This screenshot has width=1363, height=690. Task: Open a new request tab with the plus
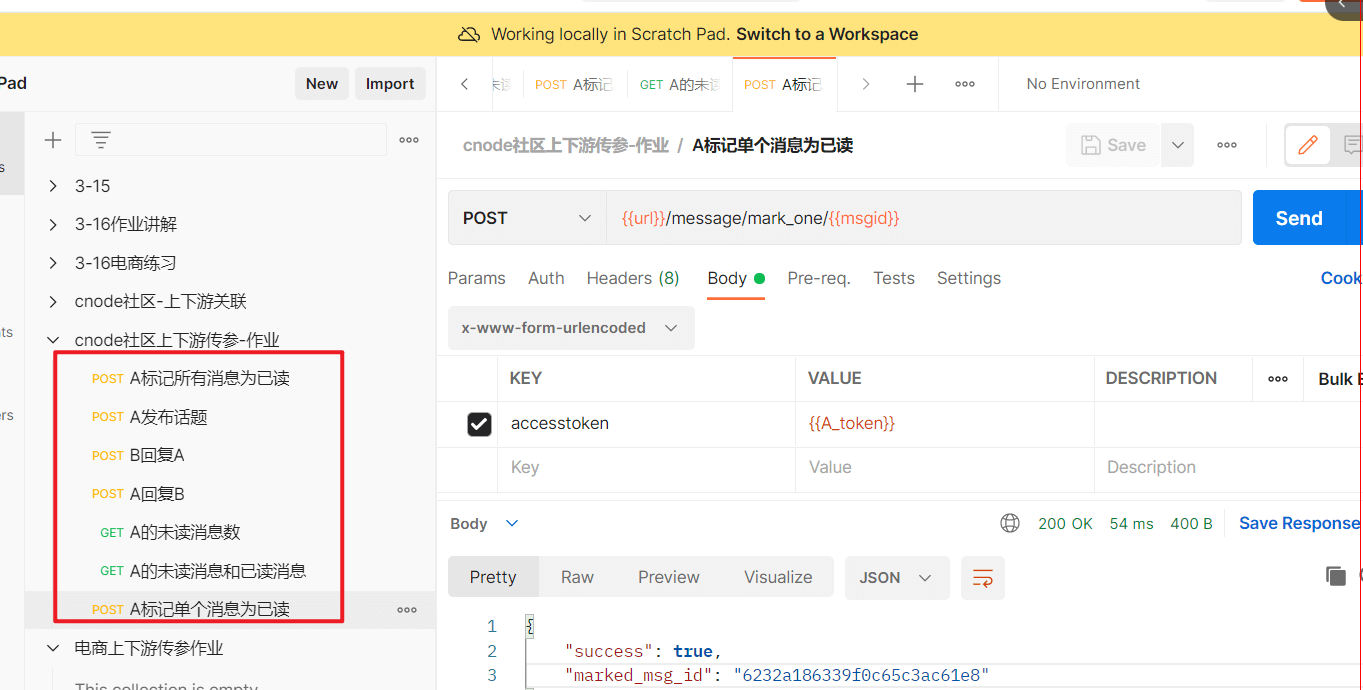pos(914,84)
